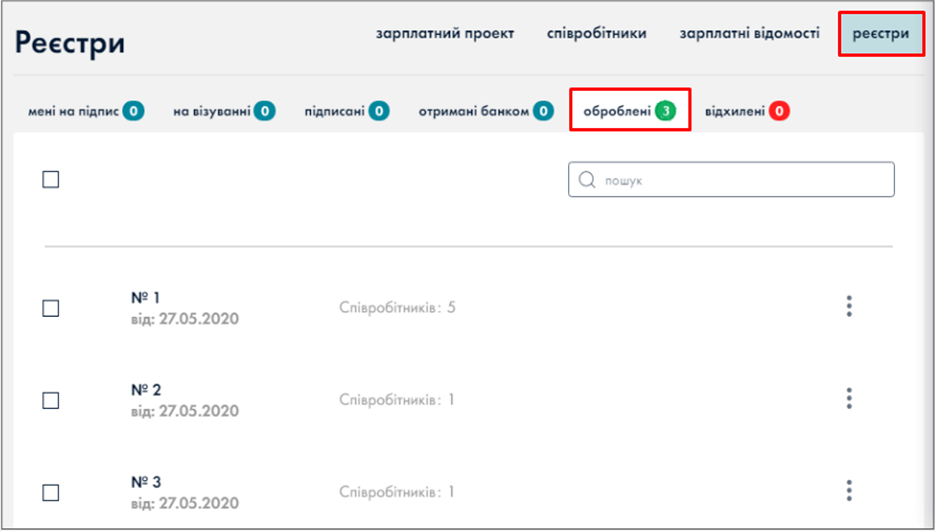Open the зарплатний проект menu item

(445, 34)
